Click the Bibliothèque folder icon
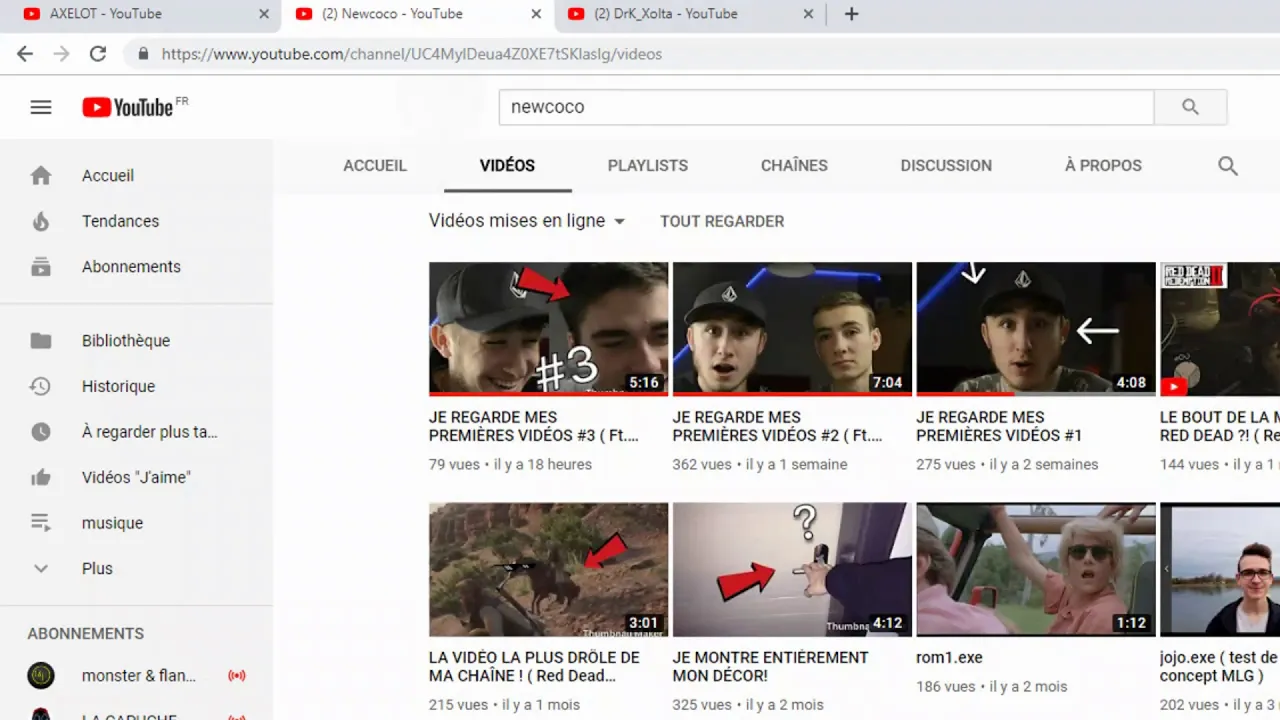The height and width of the screenshot is (720, 1280). pyautogui.click(x=41, y=341)
